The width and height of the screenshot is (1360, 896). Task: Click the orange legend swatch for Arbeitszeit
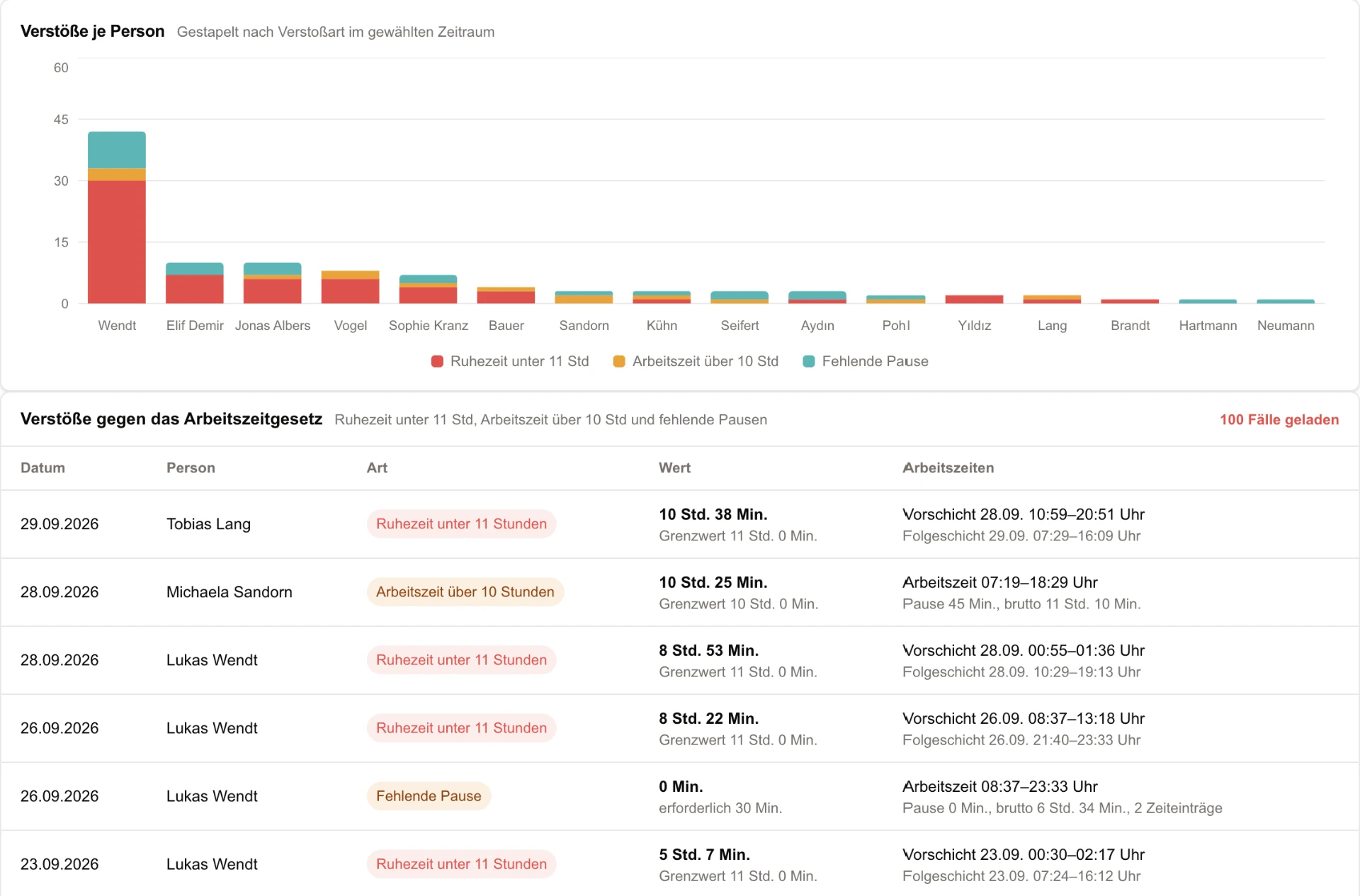coord(619,361)
